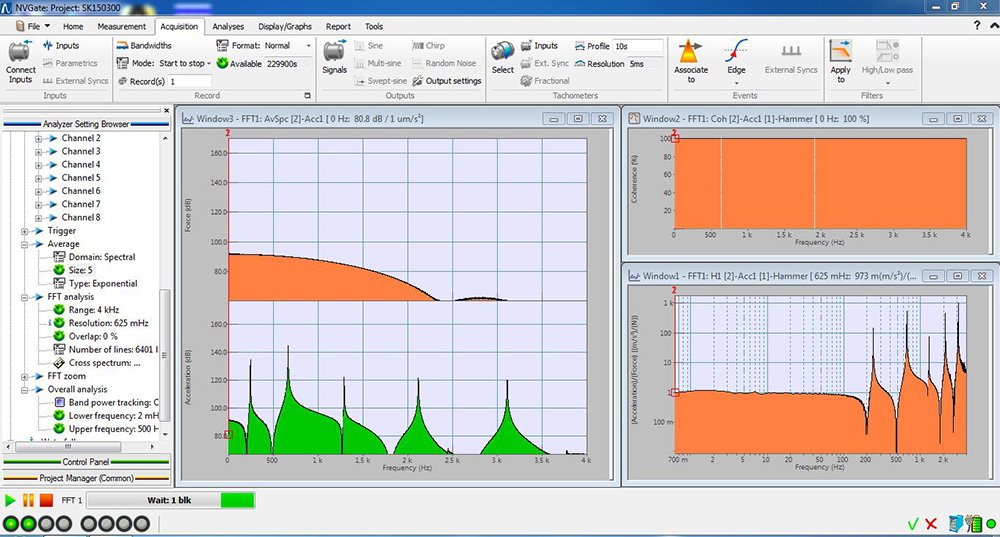
Task: Click the Record(s) icon
Action: [122, 81]
